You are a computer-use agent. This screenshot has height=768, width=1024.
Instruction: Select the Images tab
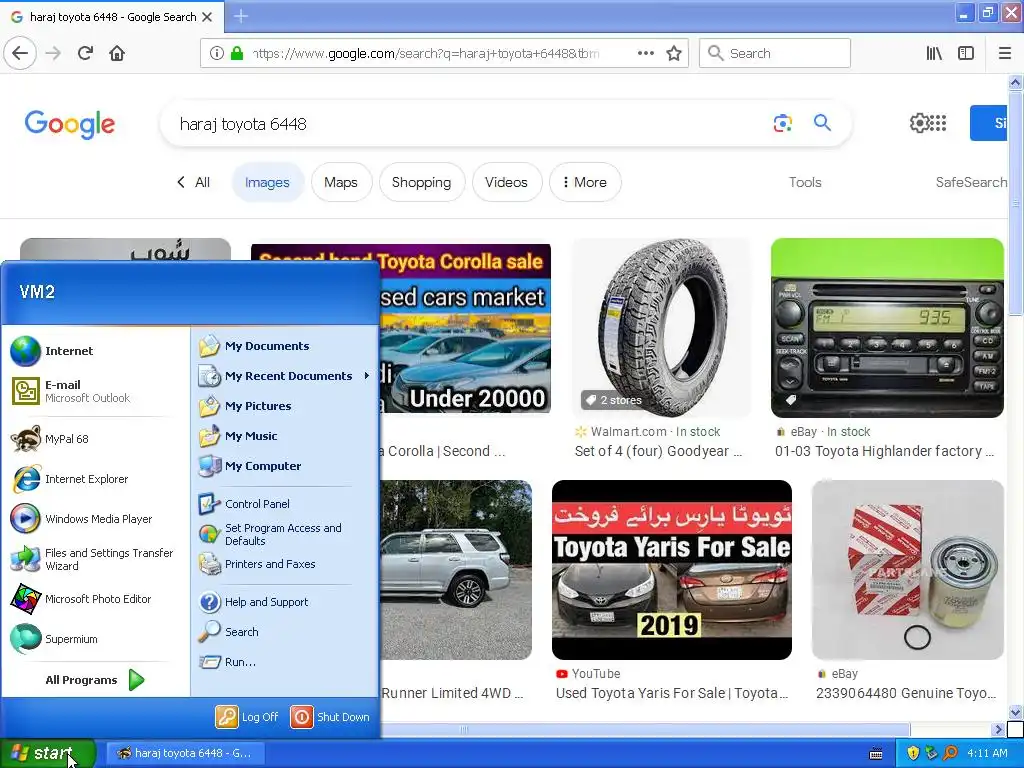(x=267, y=182)
